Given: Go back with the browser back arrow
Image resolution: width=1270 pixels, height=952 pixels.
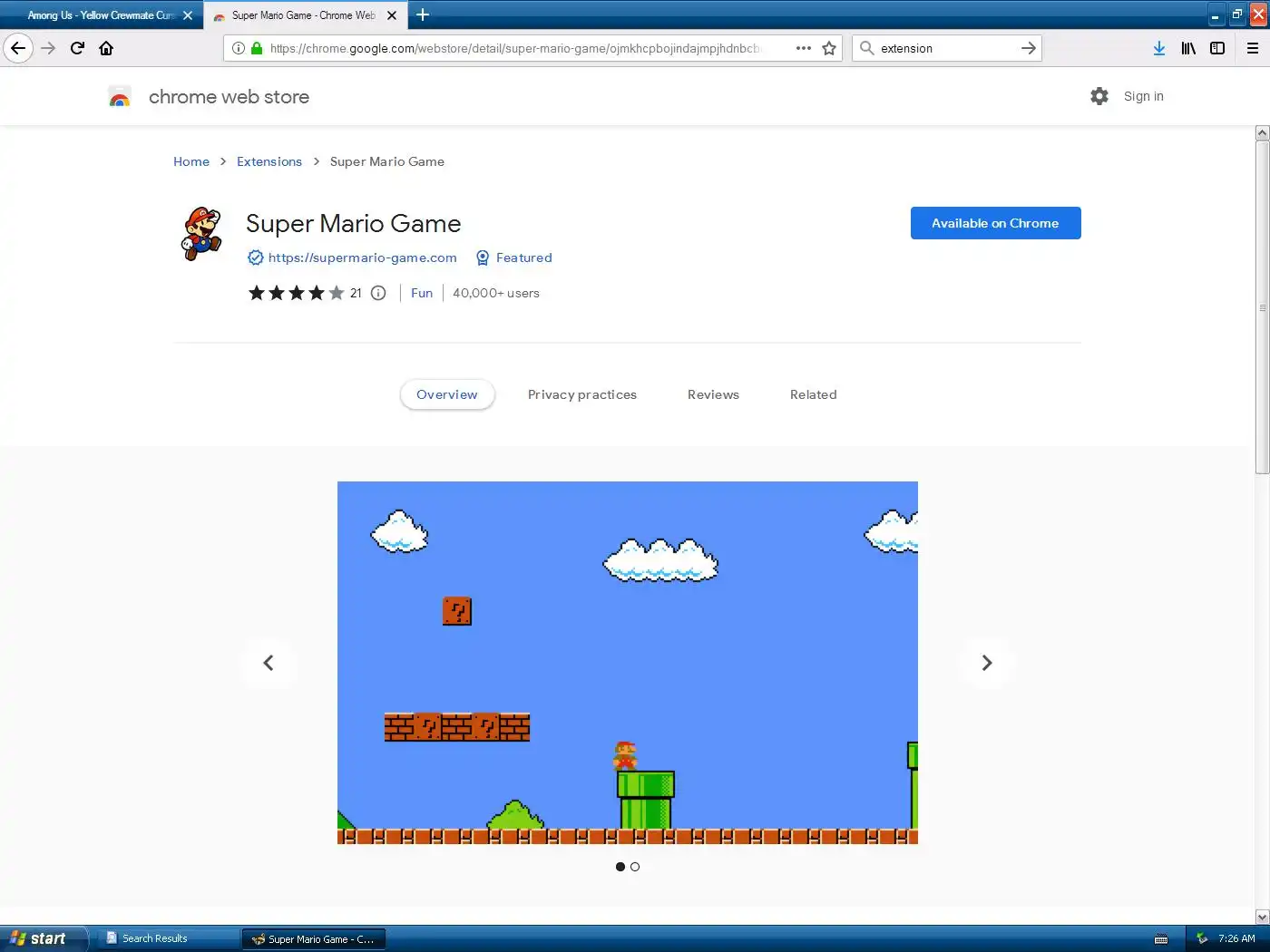Looking at the screenshot, I should (18, 48).
